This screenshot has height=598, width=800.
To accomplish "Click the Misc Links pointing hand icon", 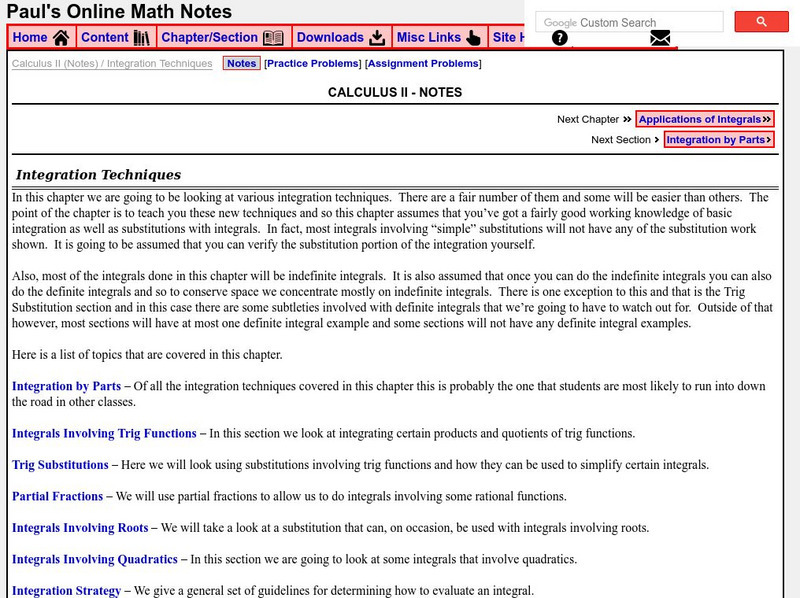I will pos(473,38).
